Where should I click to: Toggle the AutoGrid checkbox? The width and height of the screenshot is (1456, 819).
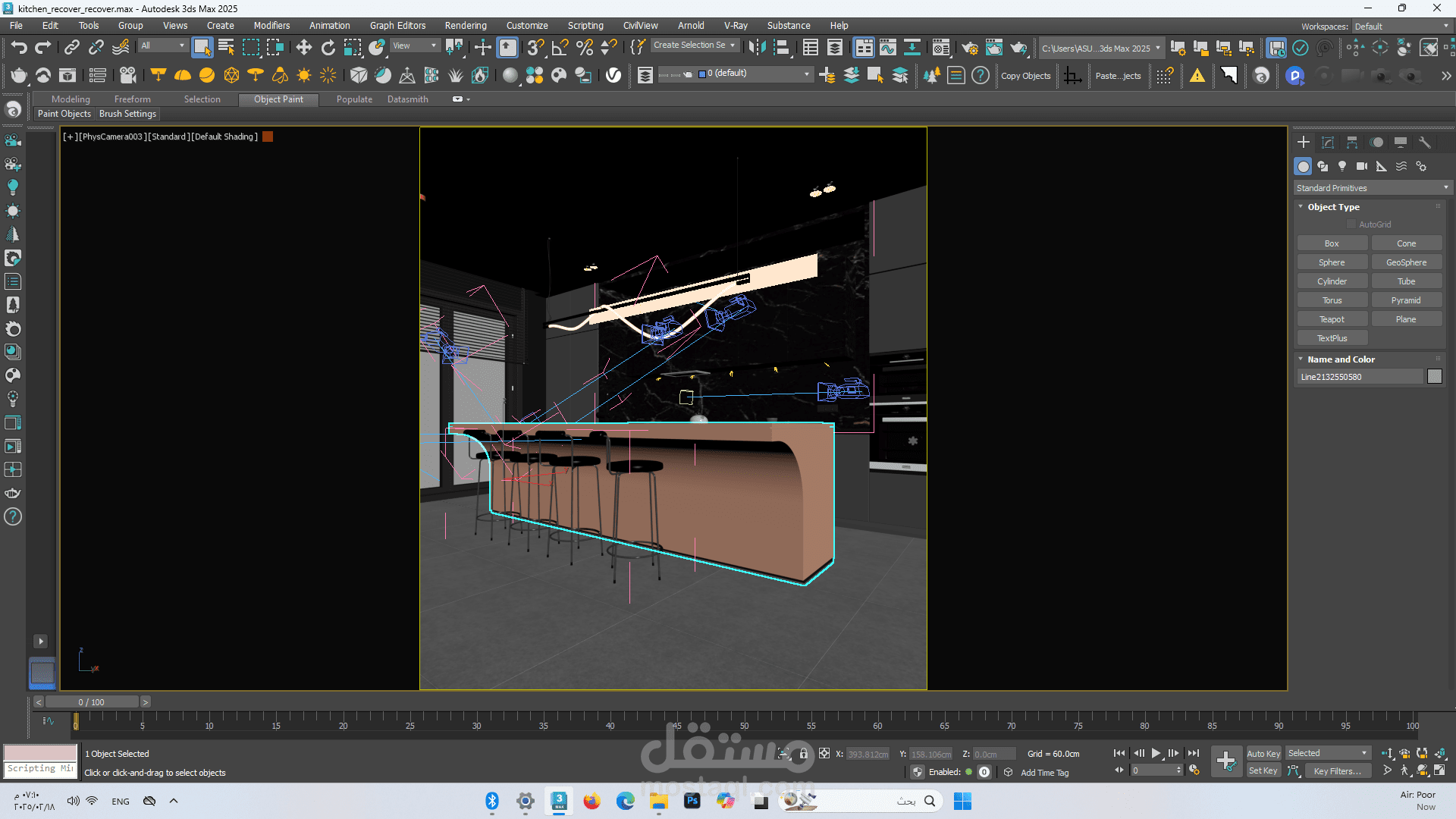pos(1351,224)
